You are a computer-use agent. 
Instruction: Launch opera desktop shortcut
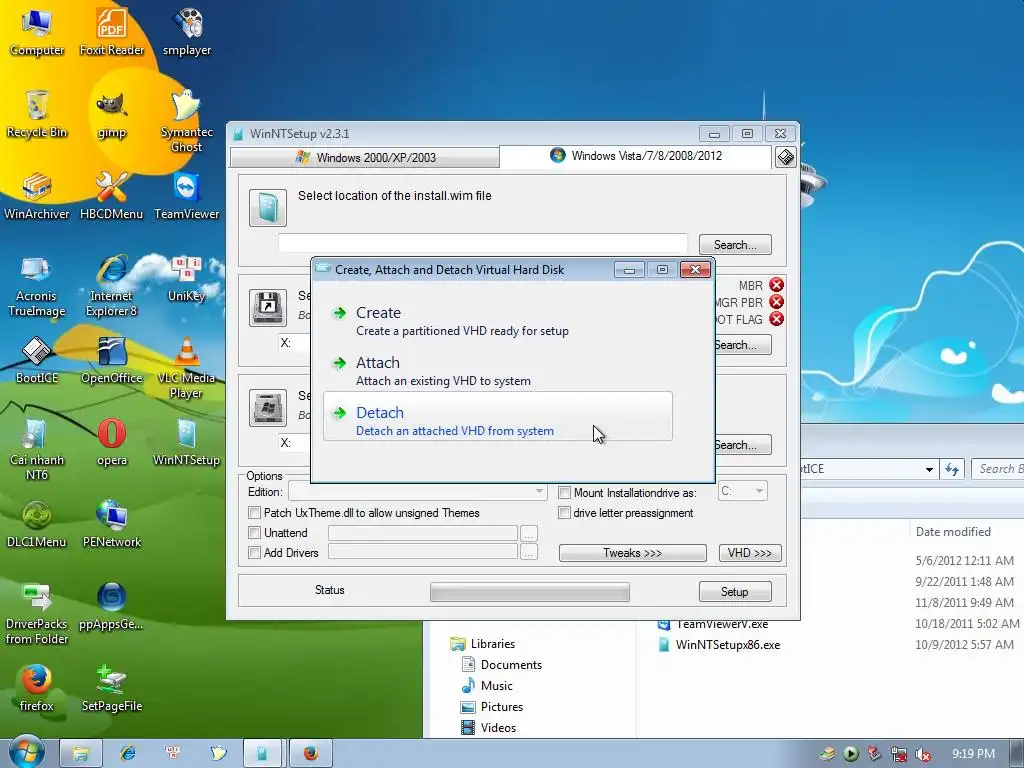(112, 442)
